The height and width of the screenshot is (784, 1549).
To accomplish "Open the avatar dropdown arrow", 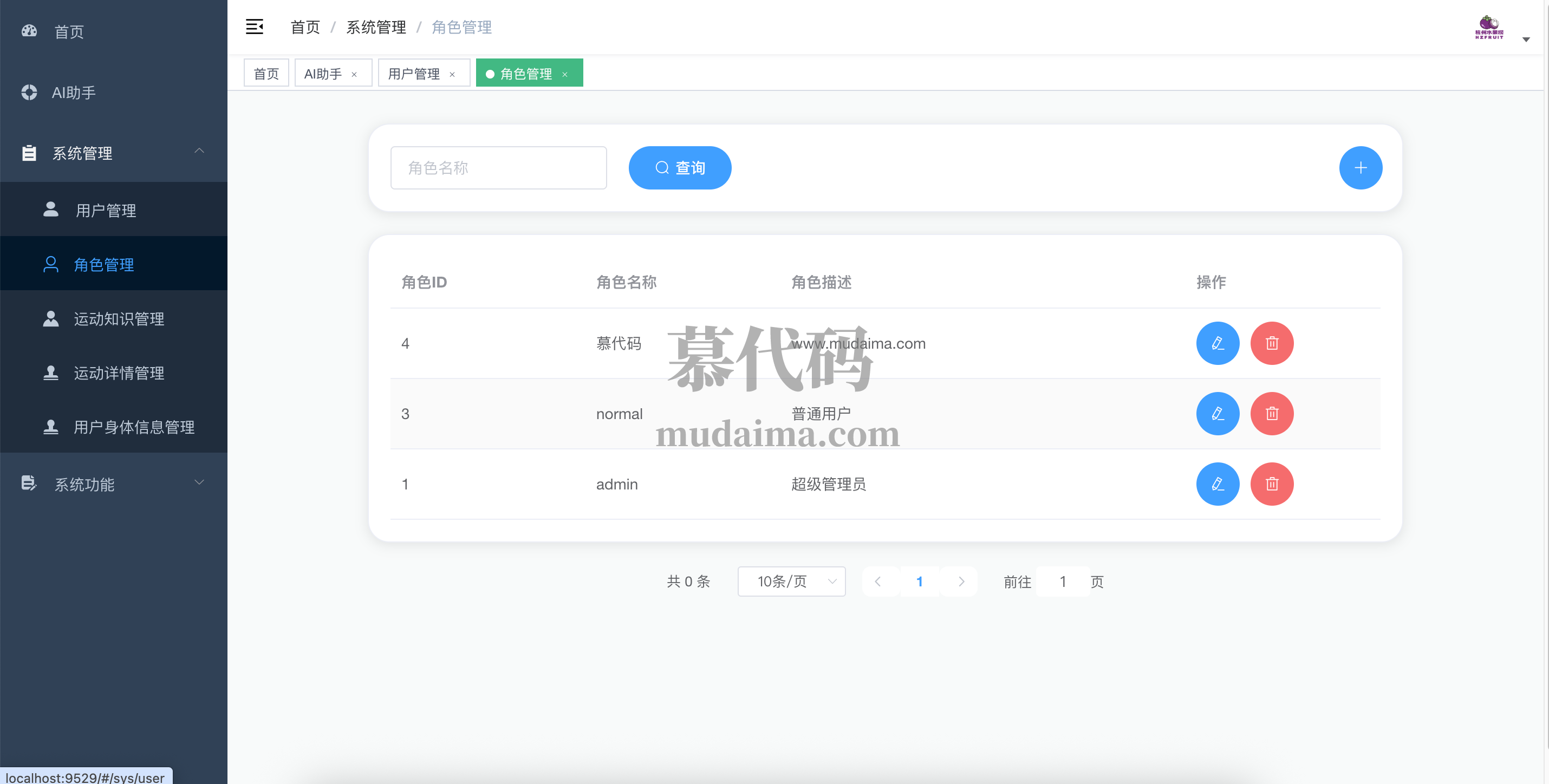I will click(1526, 40).
